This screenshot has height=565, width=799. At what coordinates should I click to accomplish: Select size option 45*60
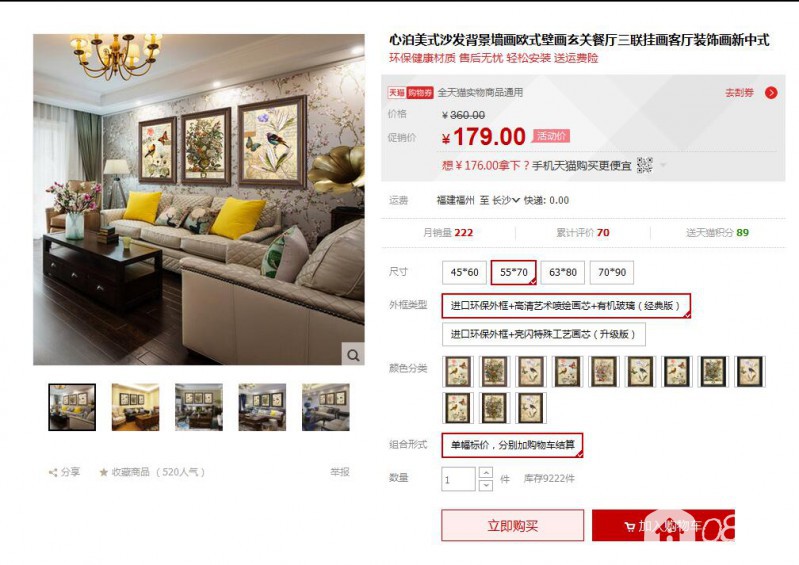464,273
